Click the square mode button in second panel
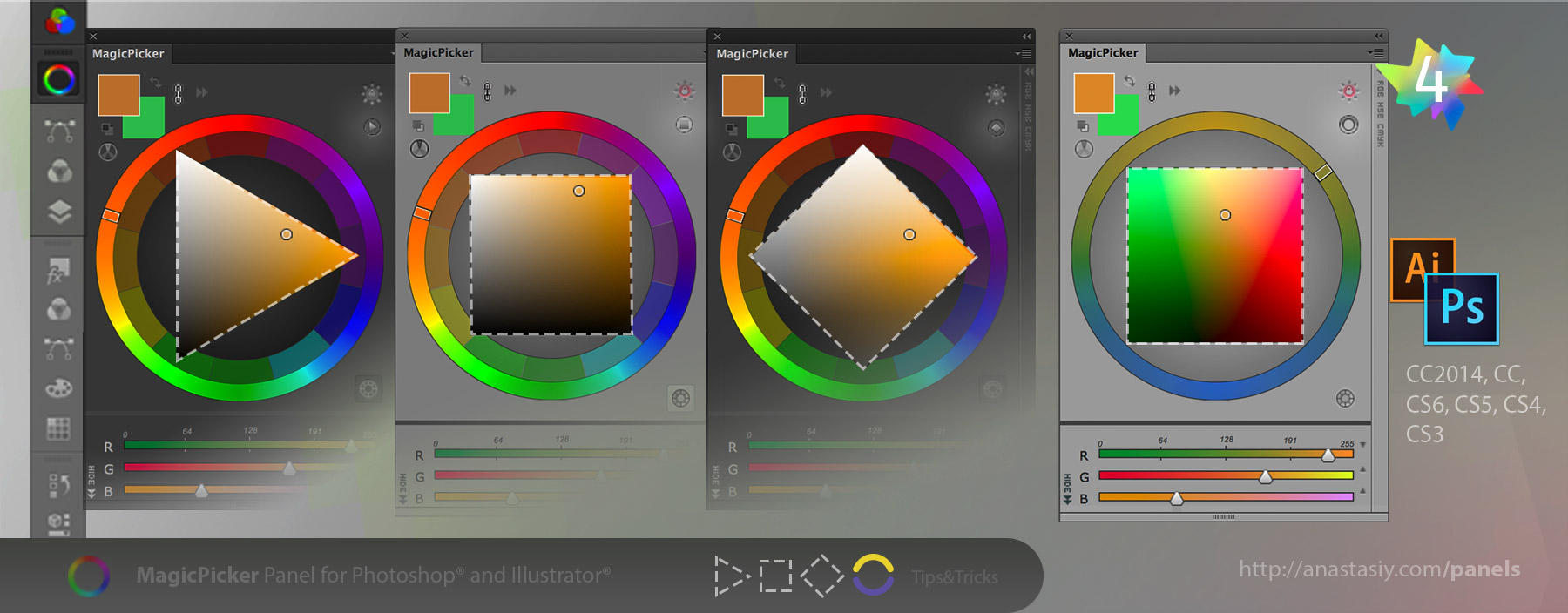This screenshot has width=1568, height=613. point(685,125)
